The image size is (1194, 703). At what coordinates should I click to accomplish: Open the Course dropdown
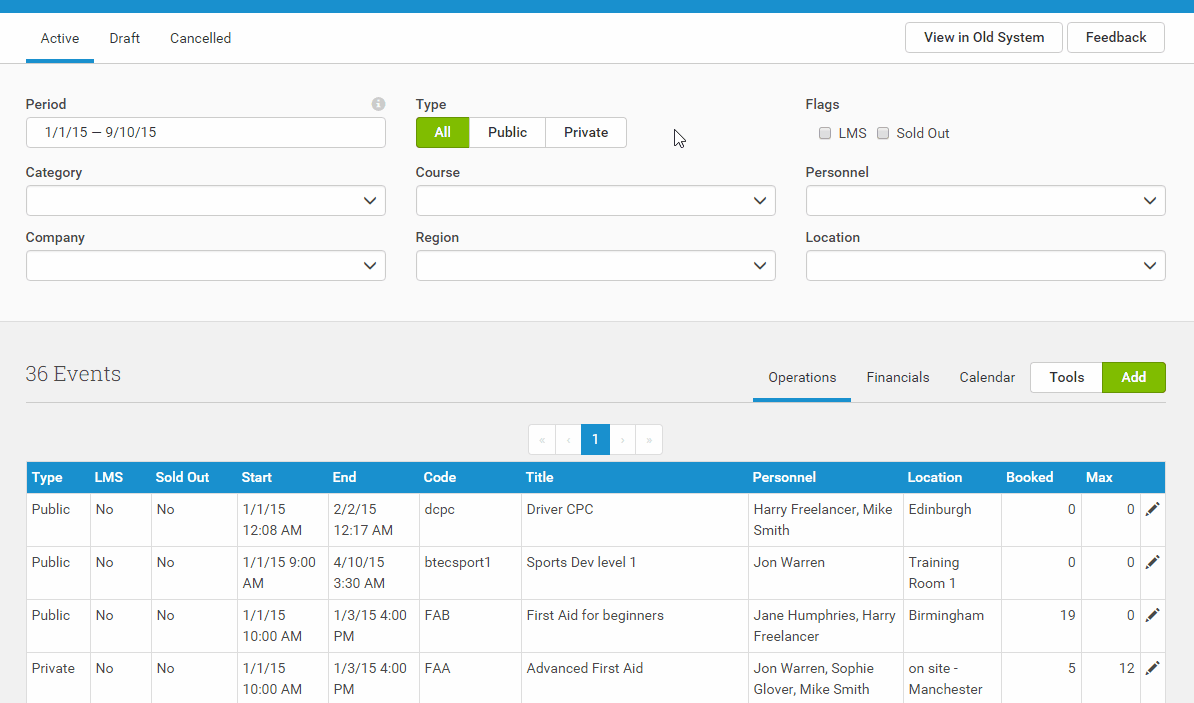coord(595,201)
